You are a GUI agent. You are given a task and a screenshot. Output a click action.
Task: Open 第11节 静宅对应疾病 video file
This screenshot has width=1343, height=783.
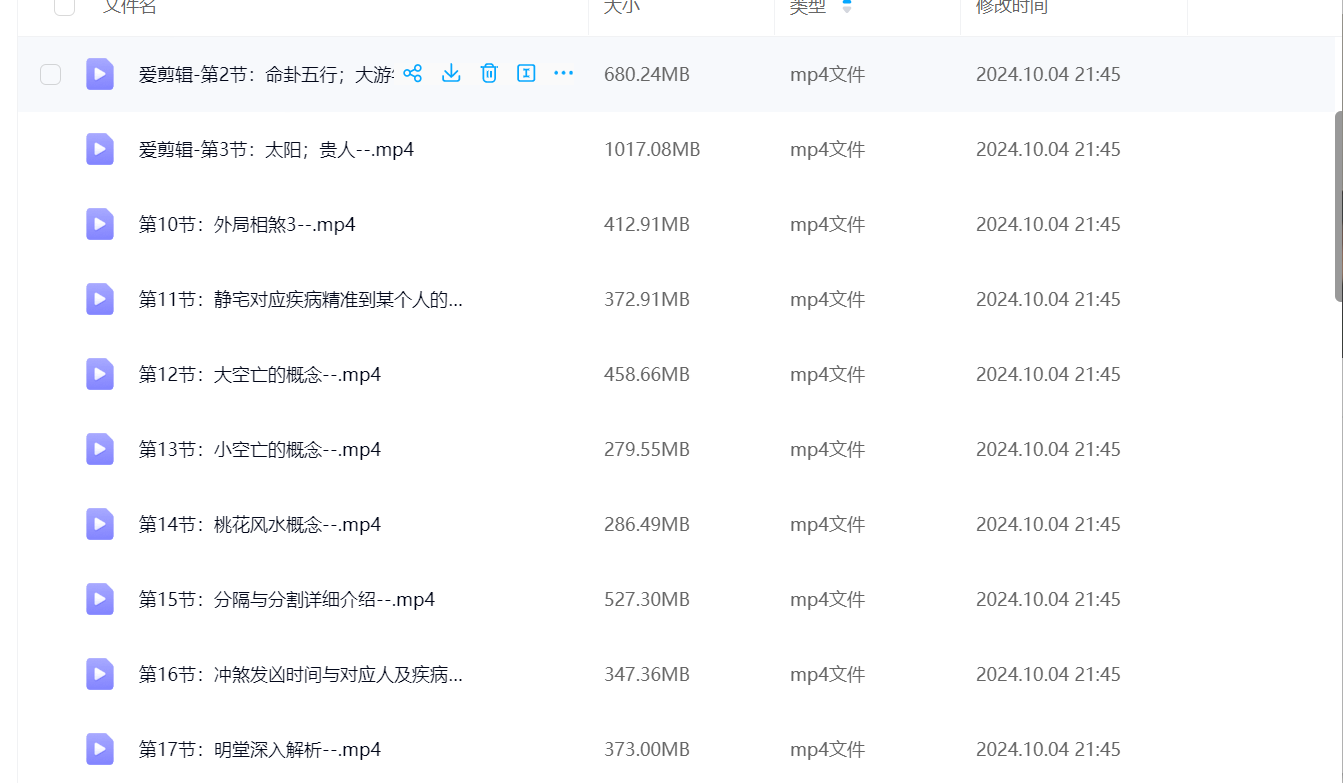(300, 300)
